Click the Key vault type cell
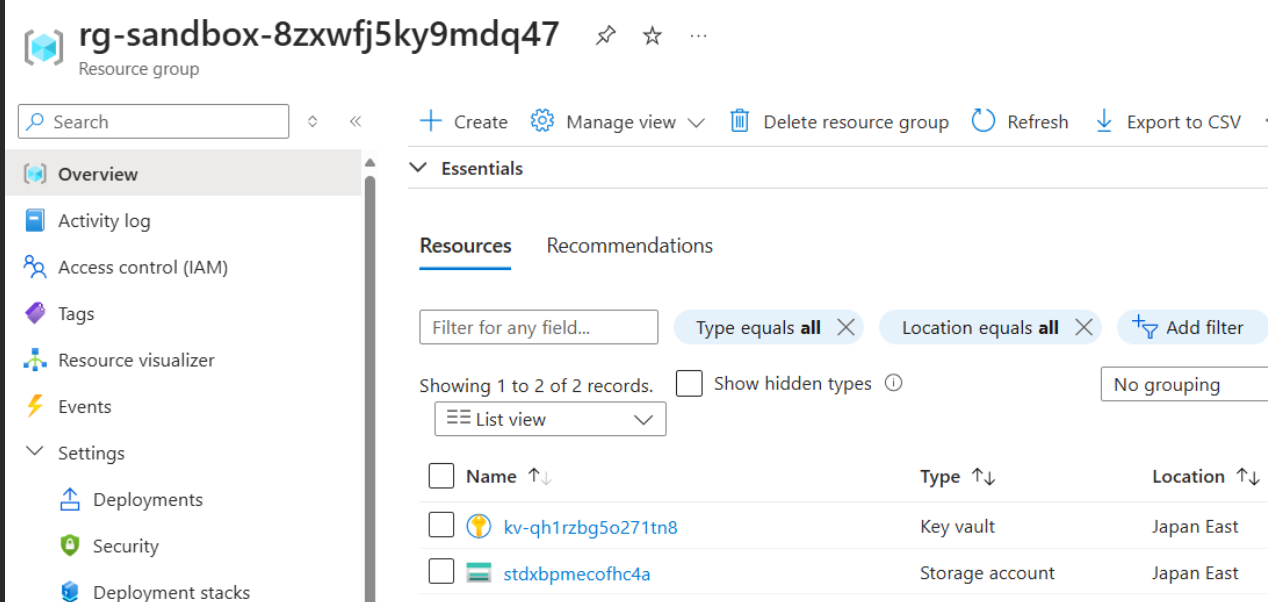This screenshot has height=602, width=1268. pyautogui.click(x=957, y=527)
